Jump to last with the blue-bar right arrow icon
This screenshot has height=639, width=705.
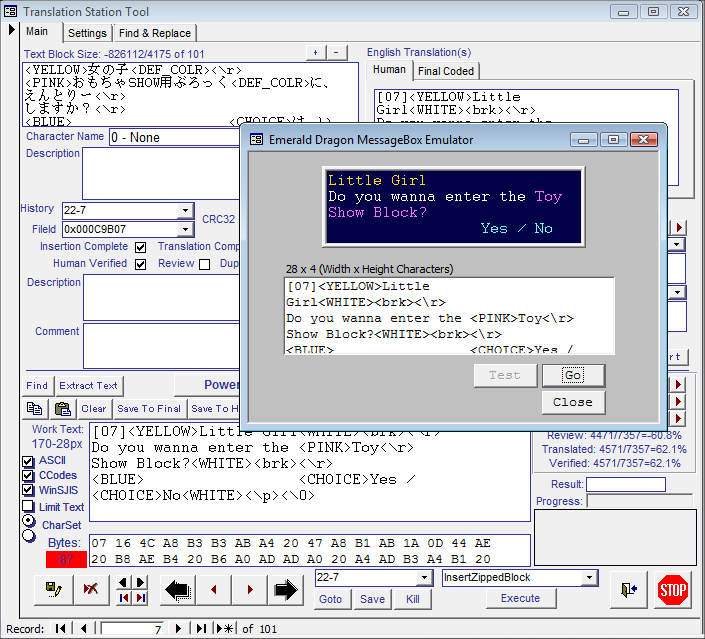pos(140,598)
